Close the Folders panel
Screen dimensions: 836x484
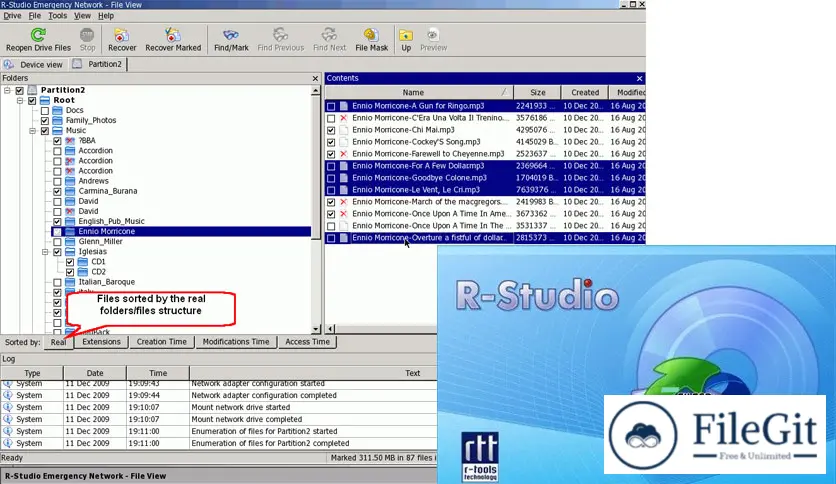(x=315, y=78)
